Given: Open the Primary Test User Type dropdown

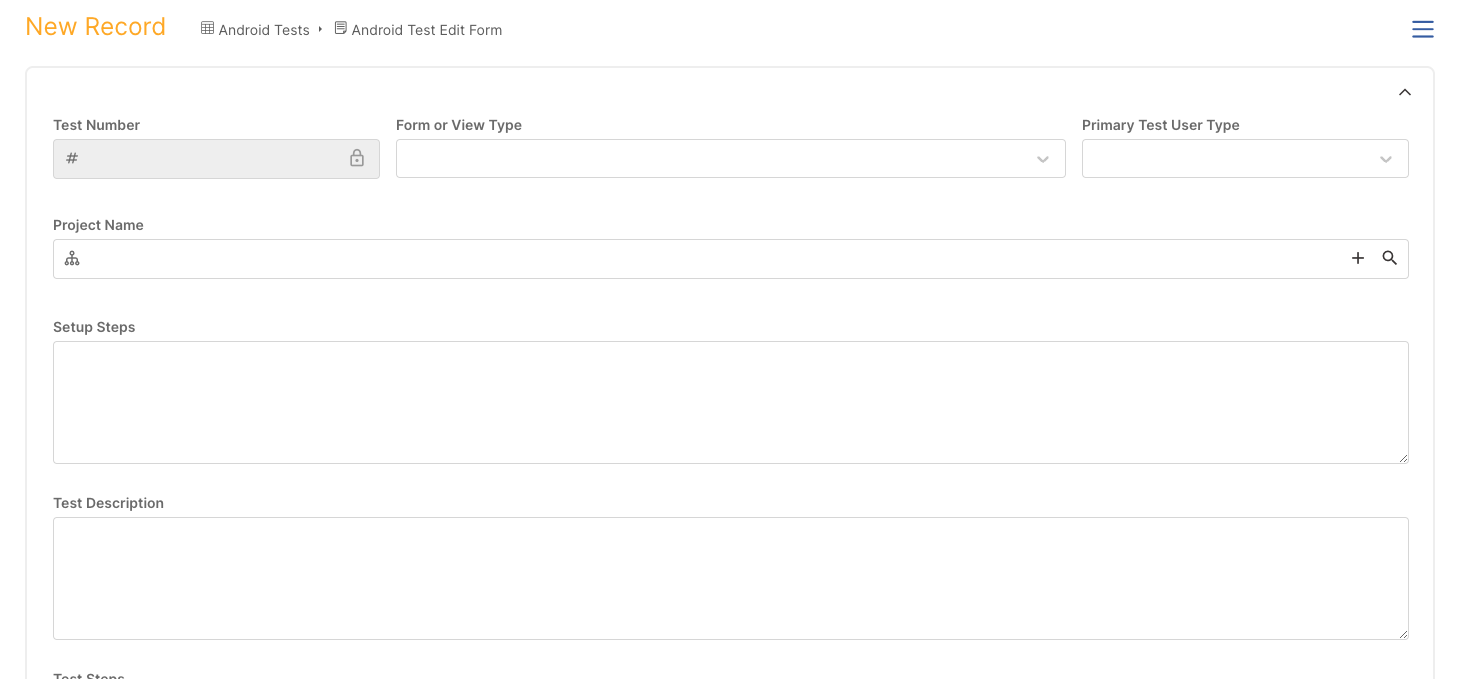Looking at the screenshot, I should [x=1245, y=158].
